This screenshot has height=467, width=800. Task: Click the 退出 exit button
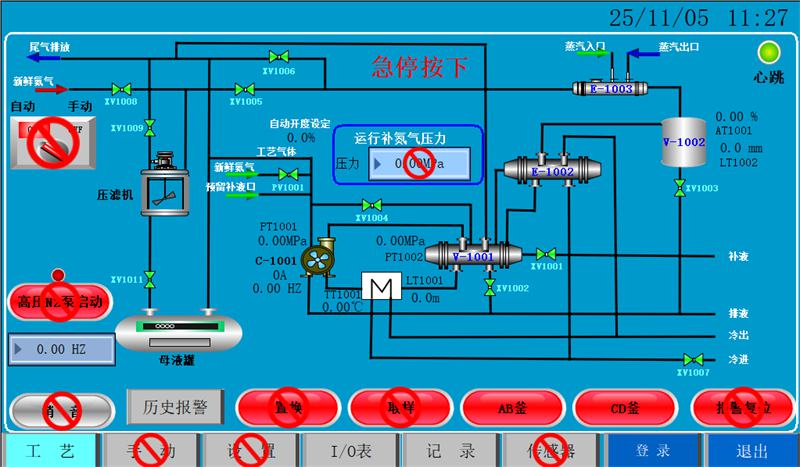(750, 450)
